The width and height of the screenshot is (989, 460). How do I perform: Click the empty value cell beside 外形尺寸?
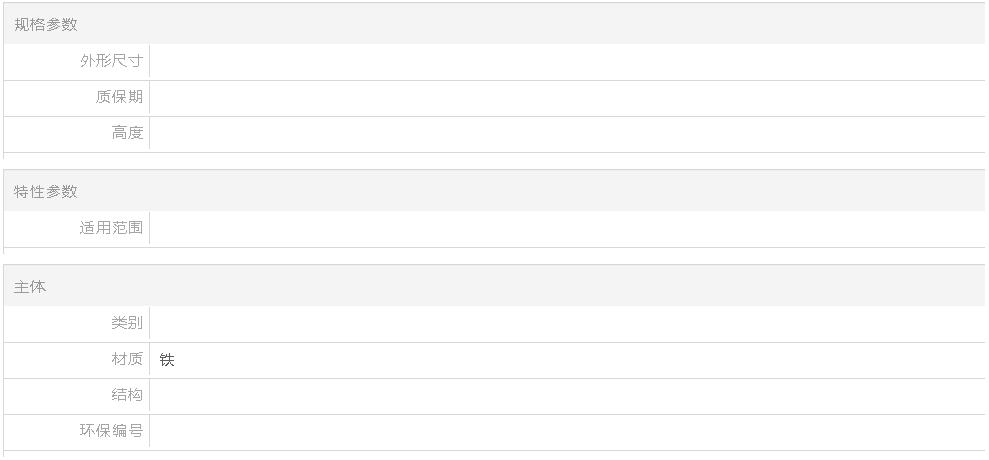pyautogui.click(x=567, y=61)
